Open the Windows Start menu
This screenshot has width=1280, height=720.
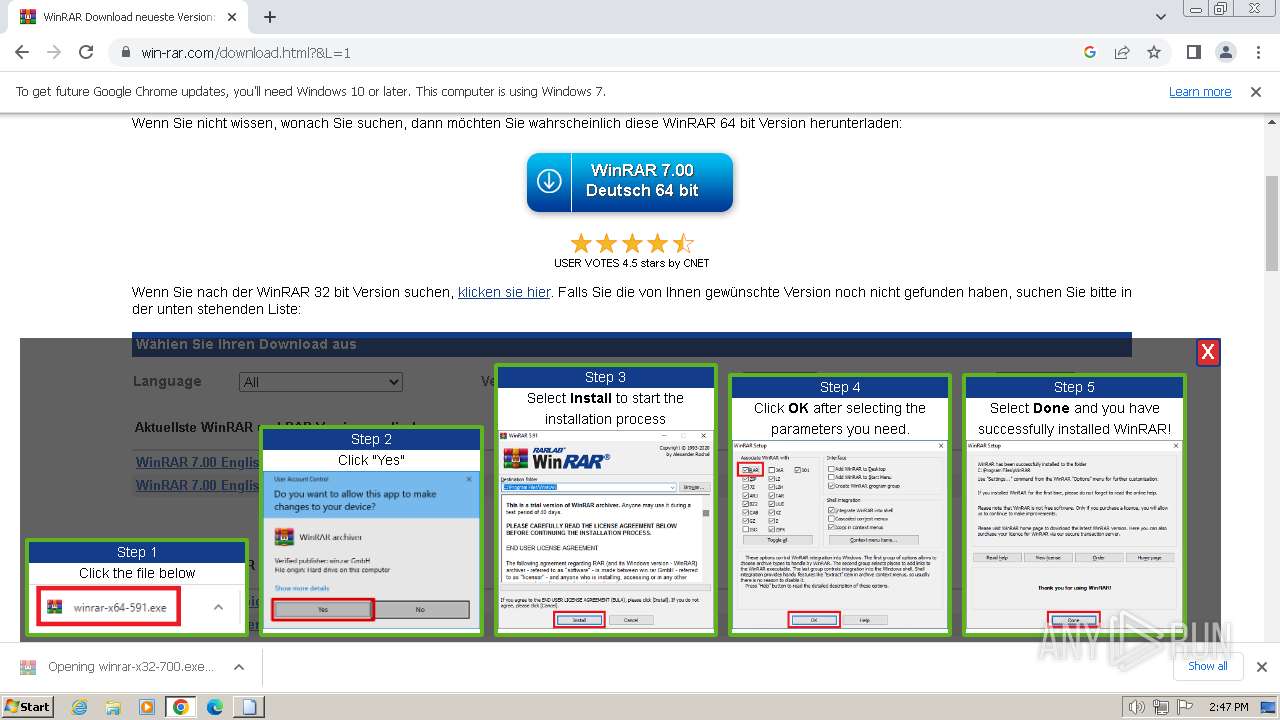(27, 706)
